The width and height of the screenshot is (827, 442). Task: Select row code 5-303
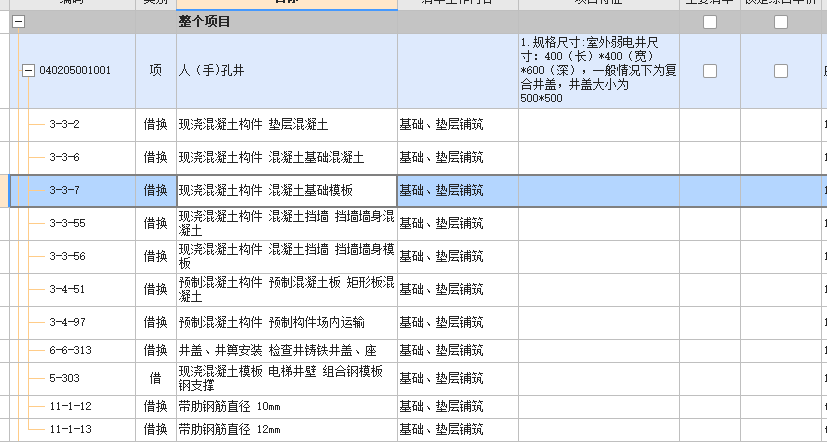pyautogui.click(x=64, y=378)
